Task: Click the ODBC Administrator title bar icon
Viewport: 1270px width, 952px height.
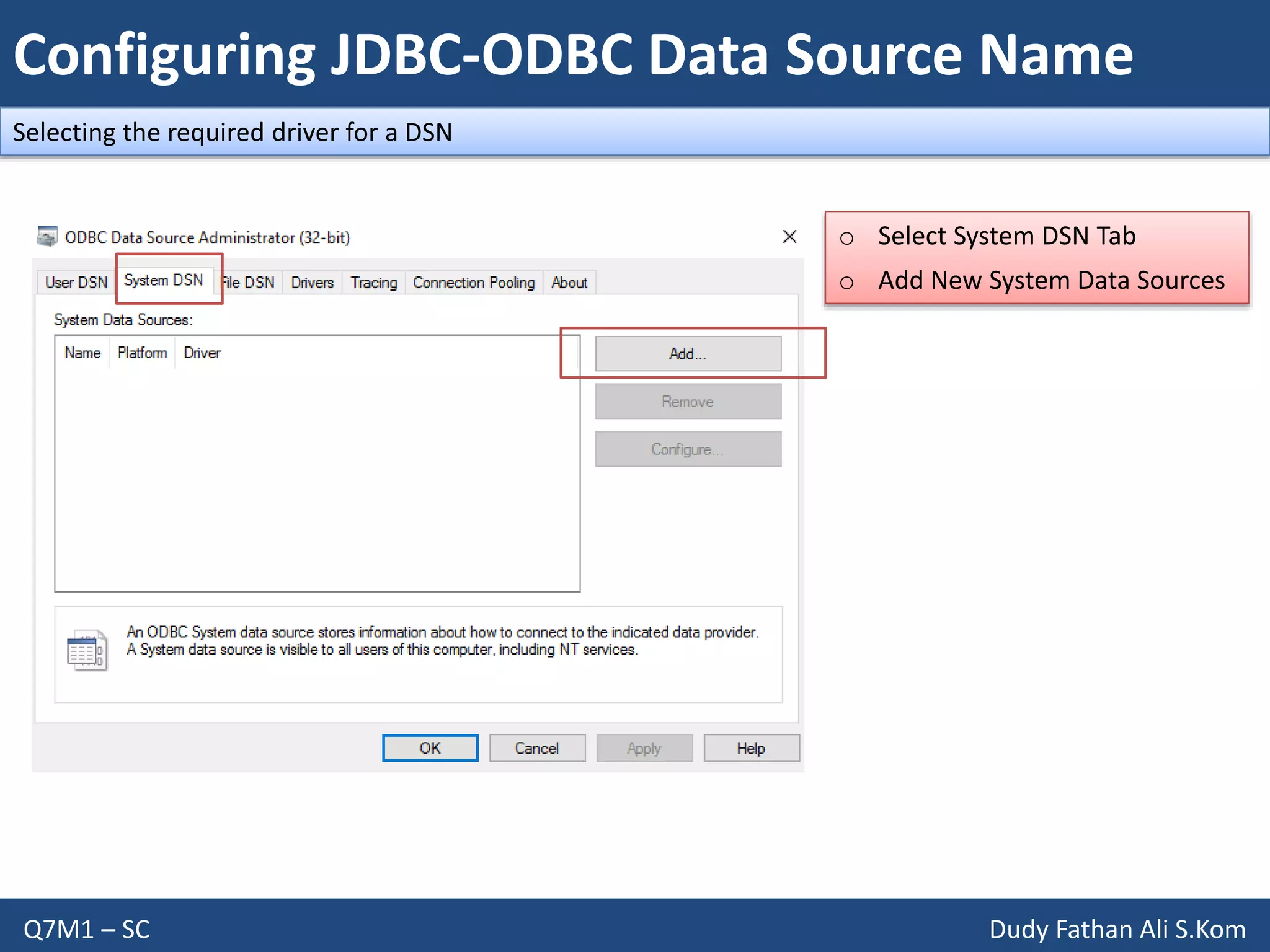Action: coord(47,237)
